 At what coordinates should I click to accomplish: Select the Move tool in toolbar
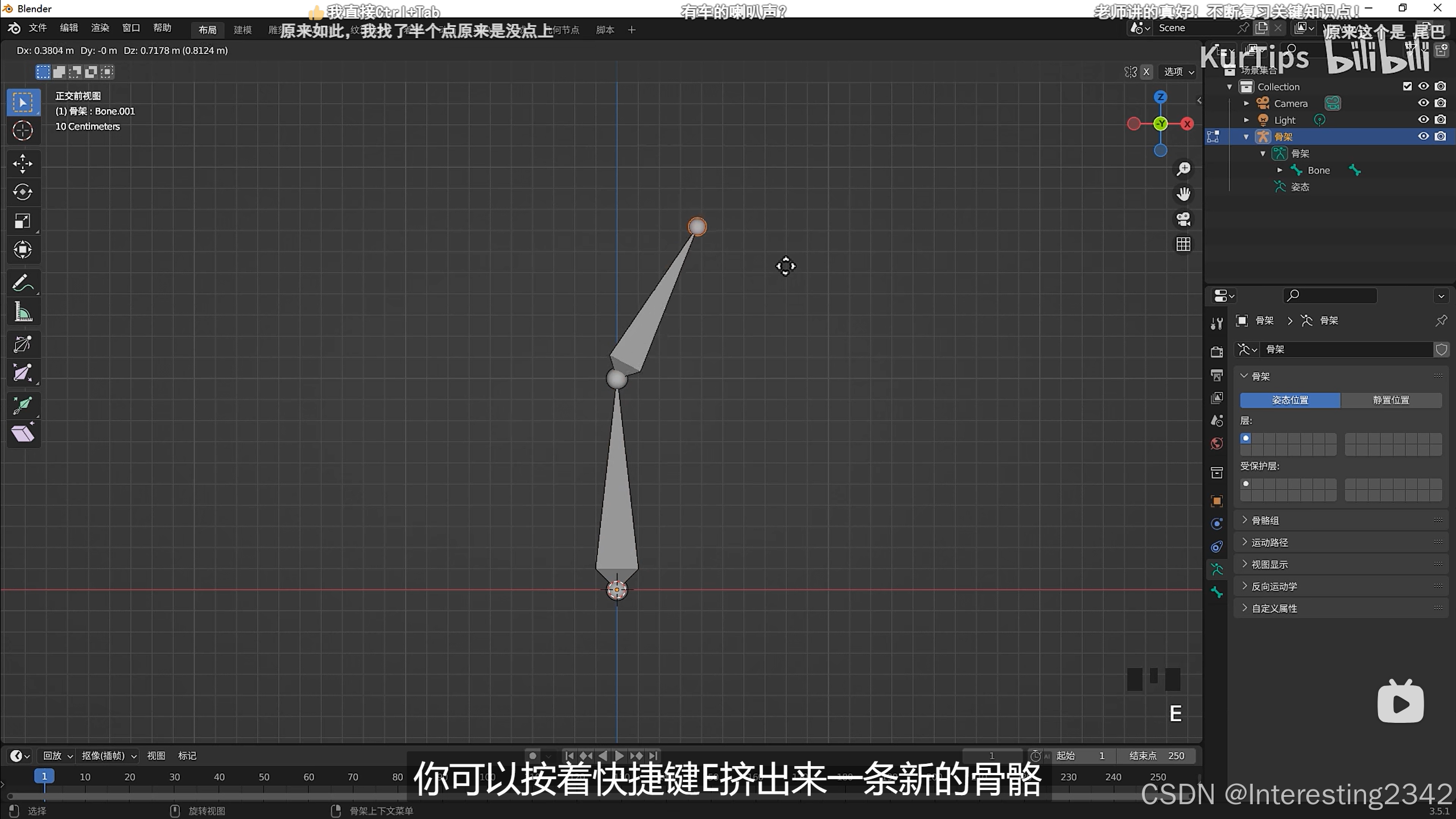point(23,164)
